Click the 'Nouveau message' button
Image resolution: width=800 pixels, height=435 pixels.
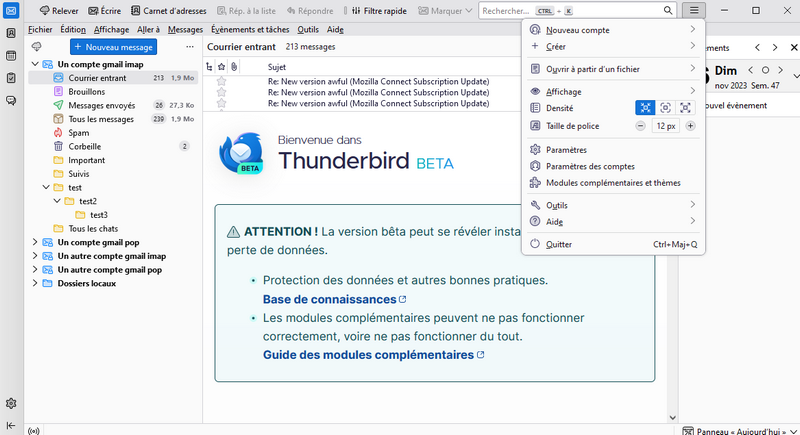[113, 47]
